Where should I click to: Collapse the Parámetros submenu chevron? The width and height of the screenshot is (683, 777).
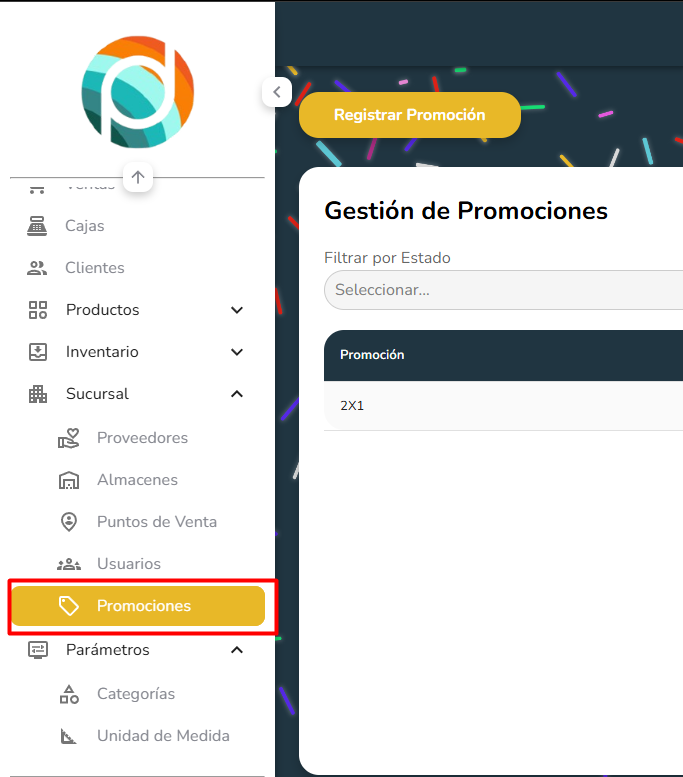pos(237,650)
